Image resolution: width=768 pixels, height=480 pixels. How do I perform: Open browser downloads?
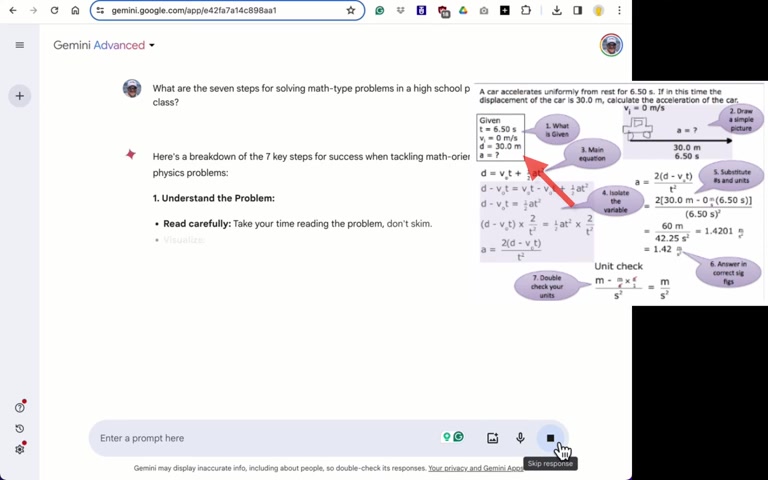click(556, 10)
